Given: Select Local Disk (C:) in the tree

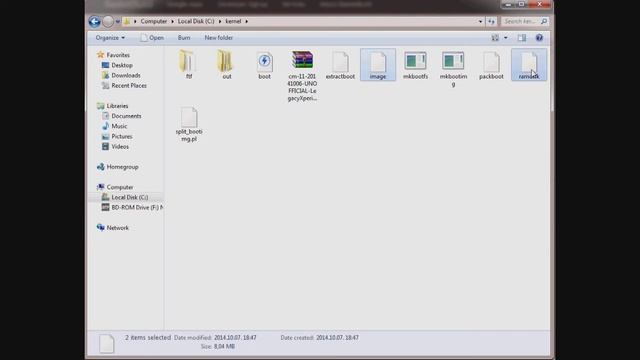Looking at the screenshot, I should (125, 197).
